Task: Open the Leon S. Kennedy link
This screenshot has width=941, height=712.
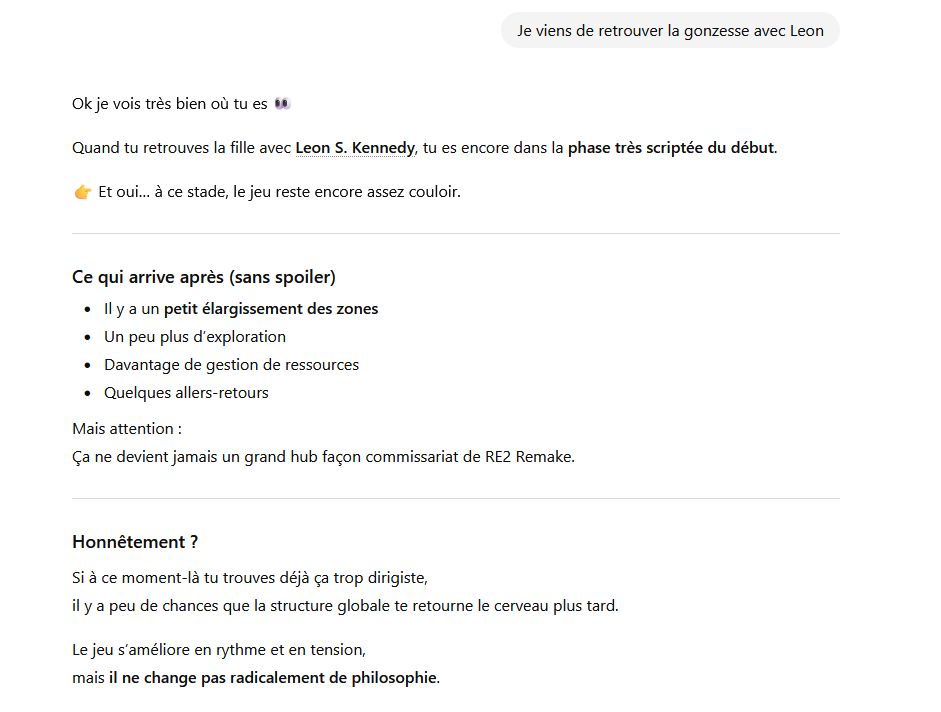Action: click(355, 148)
